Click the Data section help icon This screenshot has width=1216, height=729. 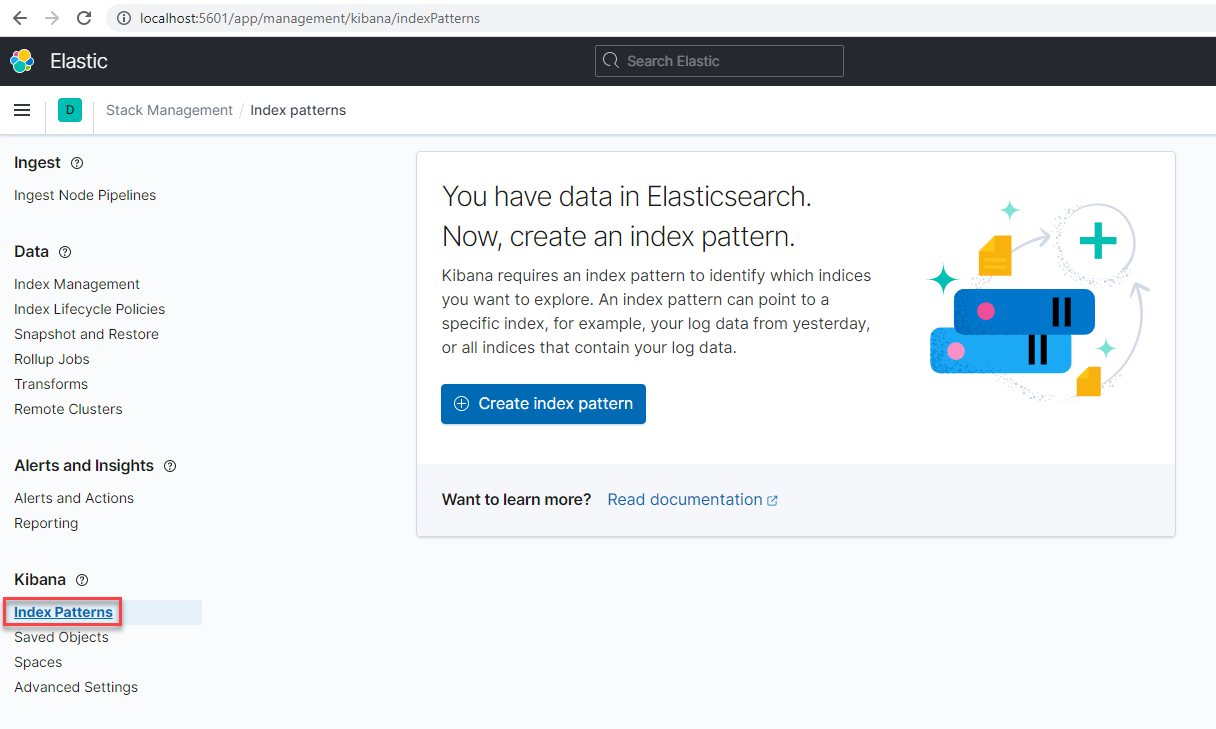pos(65,252)
